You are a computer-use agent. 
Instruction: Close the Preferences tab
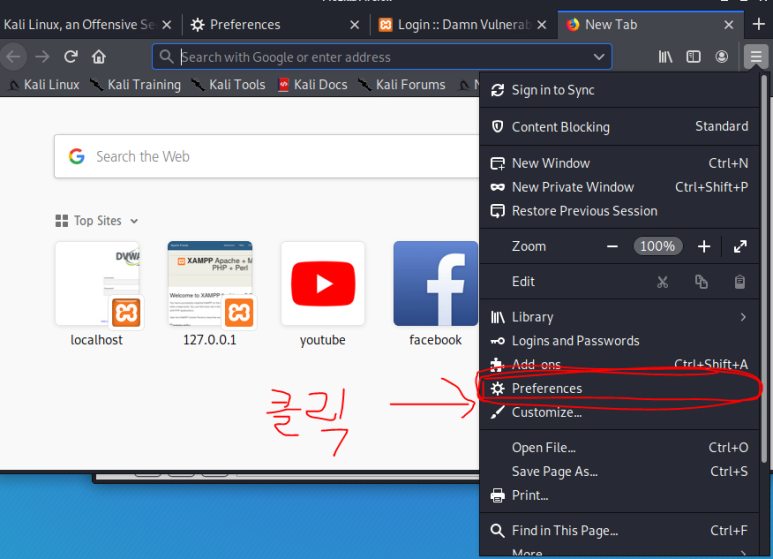click(354, 25)
